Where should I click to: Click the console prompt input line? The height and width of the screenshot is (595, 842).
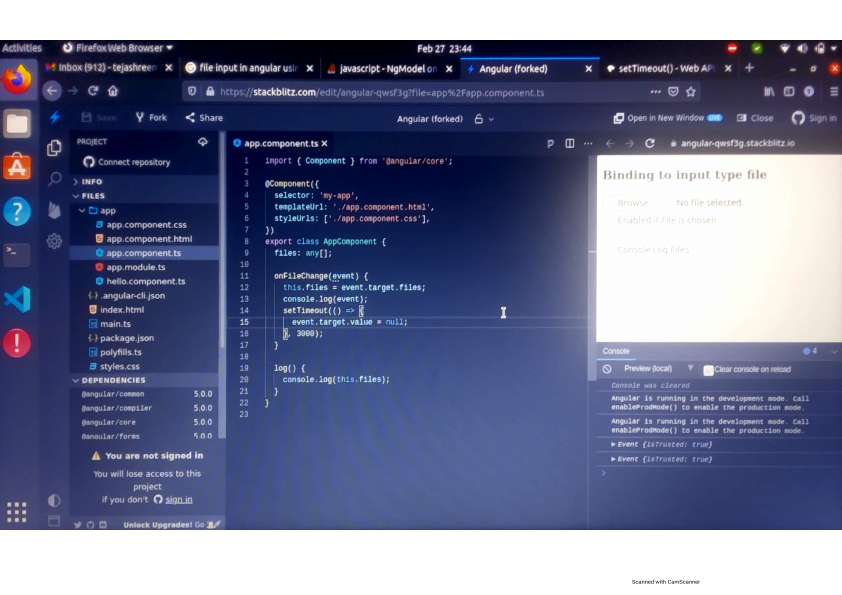point(720,473)
